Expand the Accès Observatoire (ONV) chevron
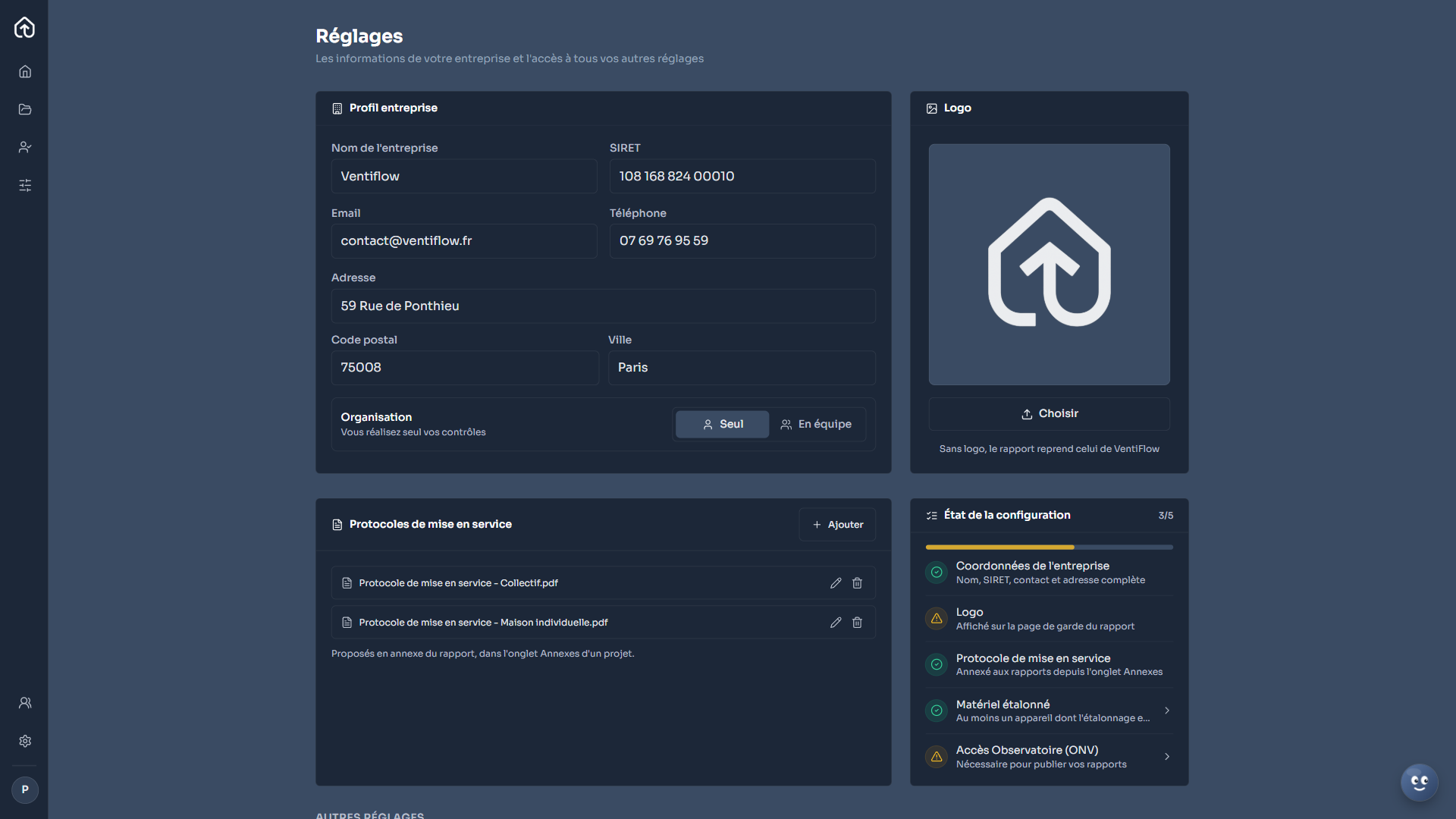1456x819 pixels. [x=1167, y=757]
